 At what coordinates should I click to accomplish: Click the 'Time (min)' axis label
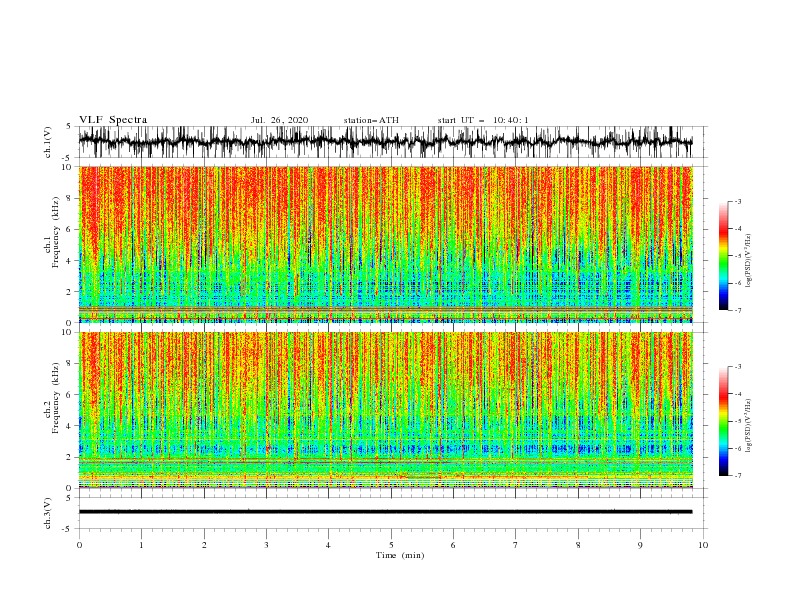click(x=400, y=555)
